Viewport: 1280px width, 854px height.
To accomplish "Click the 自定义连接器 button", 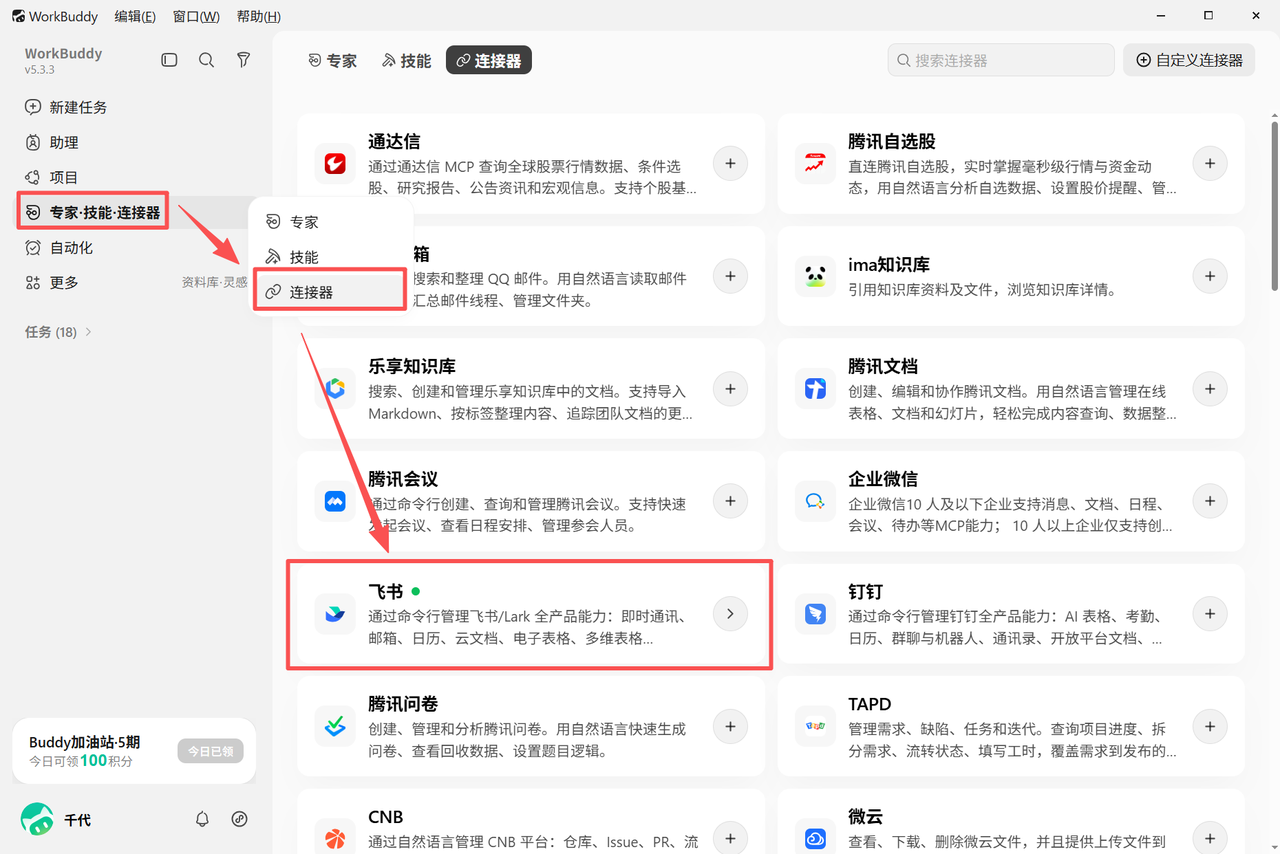I will 1189,60.
